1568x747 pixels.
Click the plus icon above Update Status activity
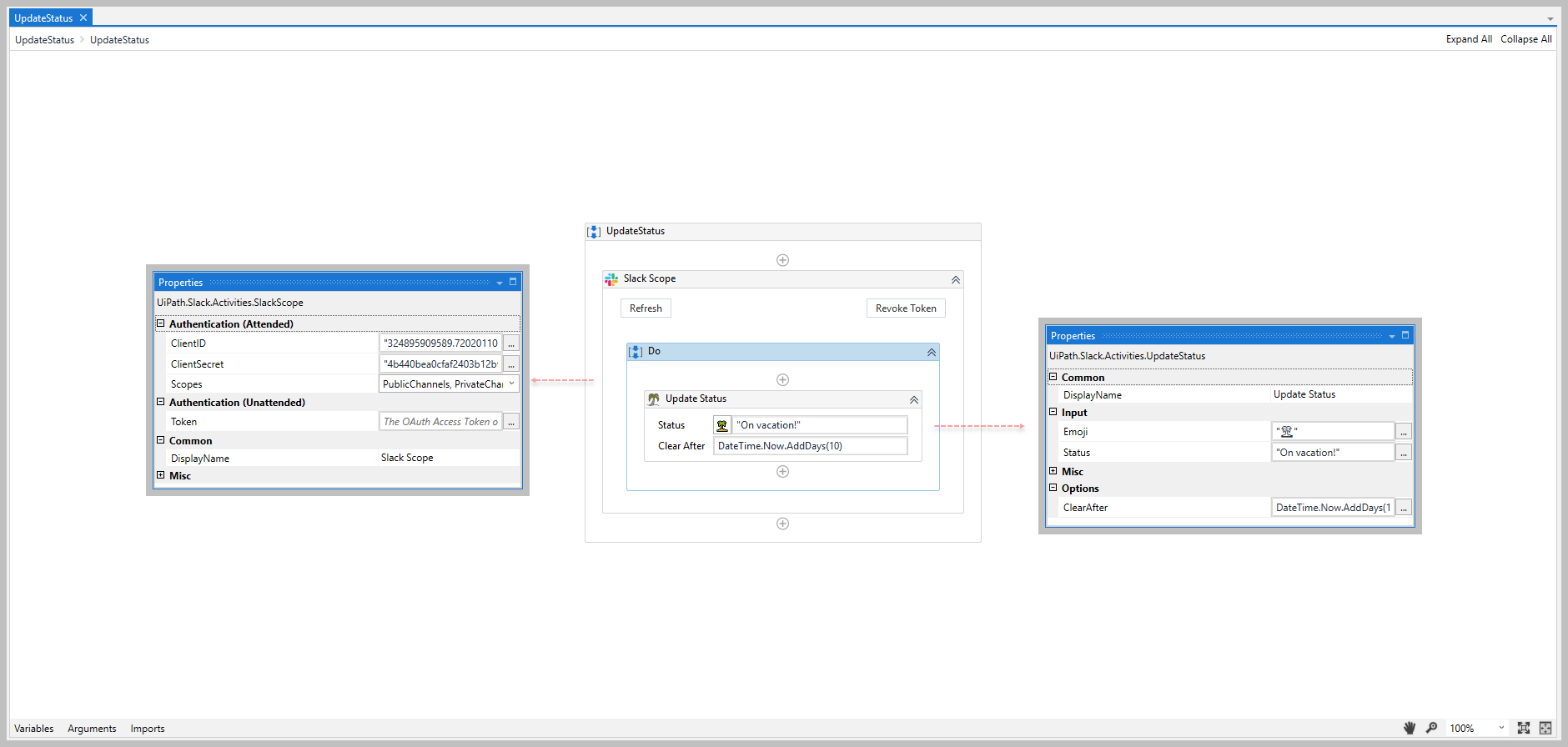point(782,380)
